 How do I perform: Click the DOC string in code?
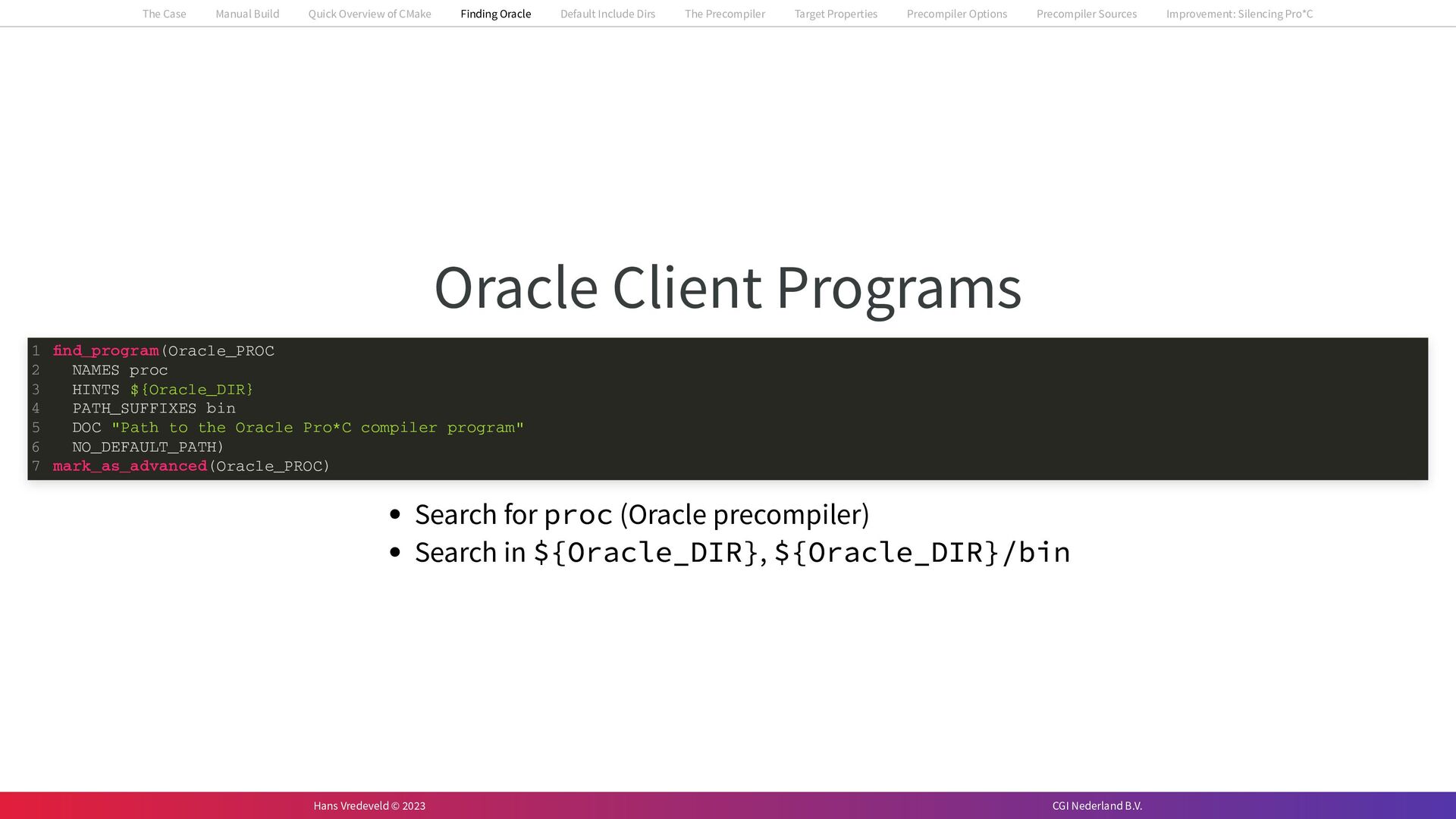[317, 428]
